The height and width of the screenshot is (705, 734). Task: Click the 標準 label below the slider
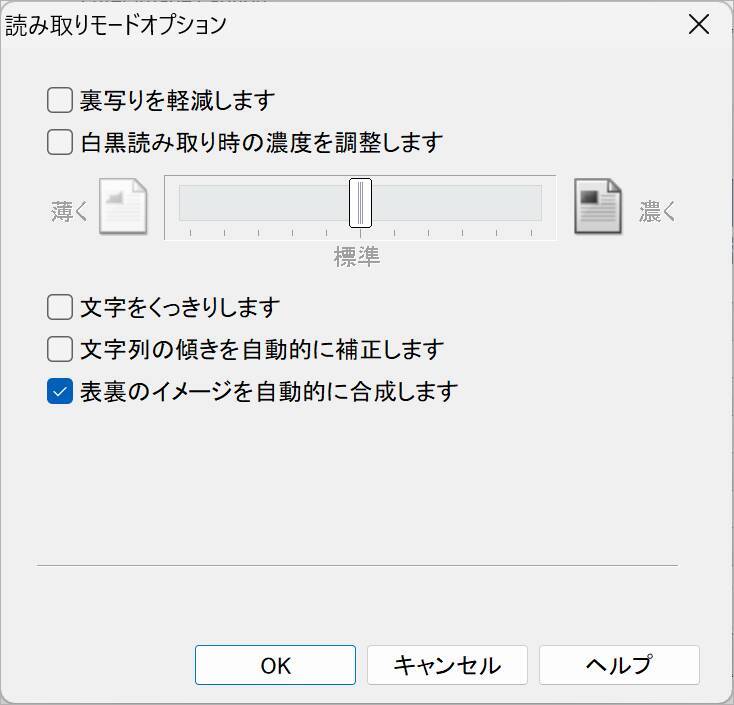(x=357, y=257)
